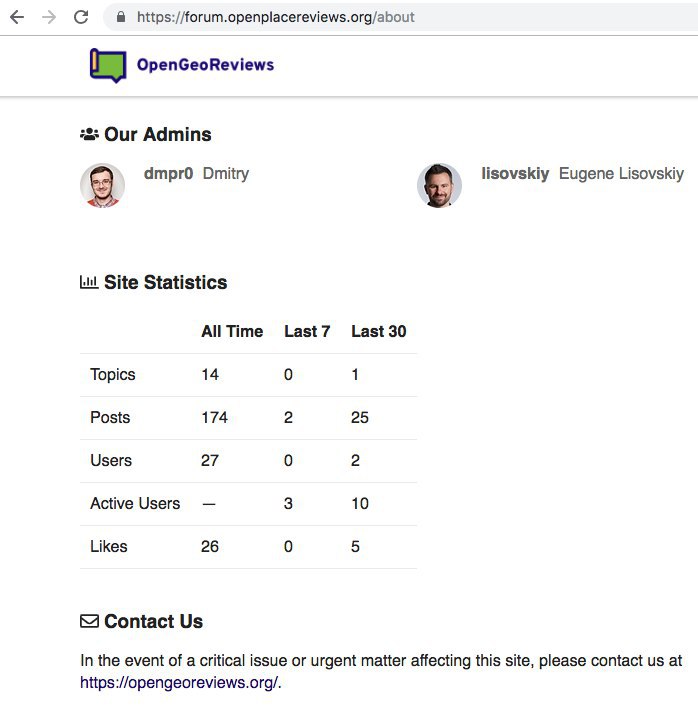Click the OpenGeoReviews green logo icon
698x716 pixels.
(108, 65)
